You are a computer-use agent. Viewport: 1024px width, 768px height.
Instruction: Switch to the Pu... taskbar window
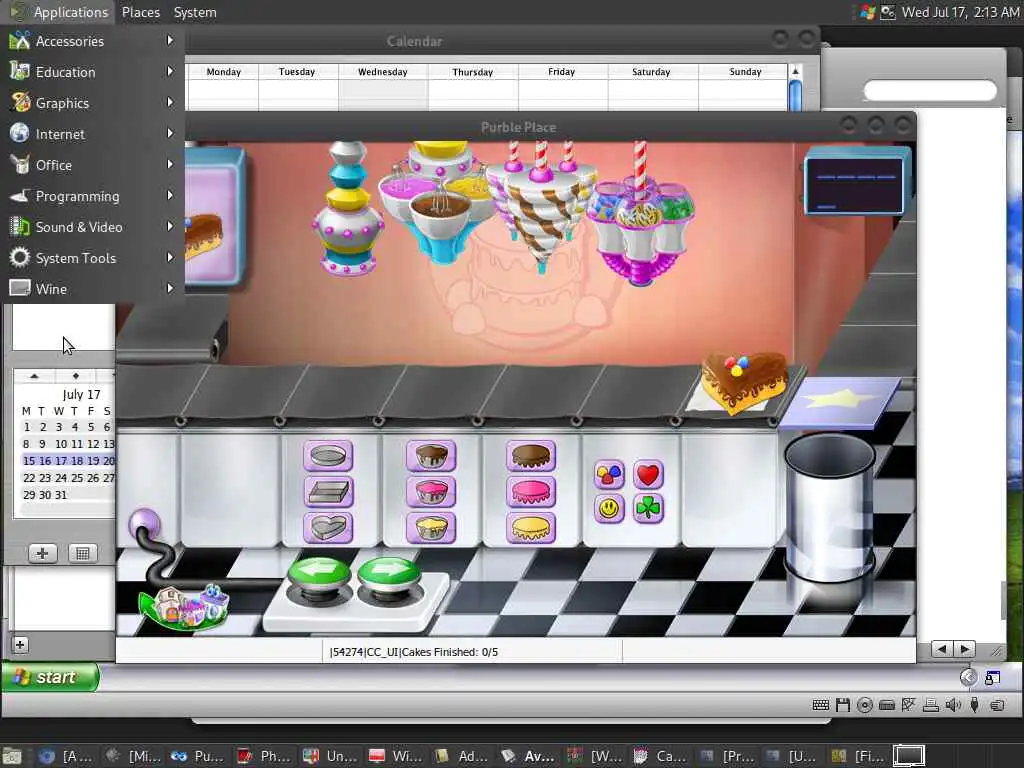[x=198, y=756]
